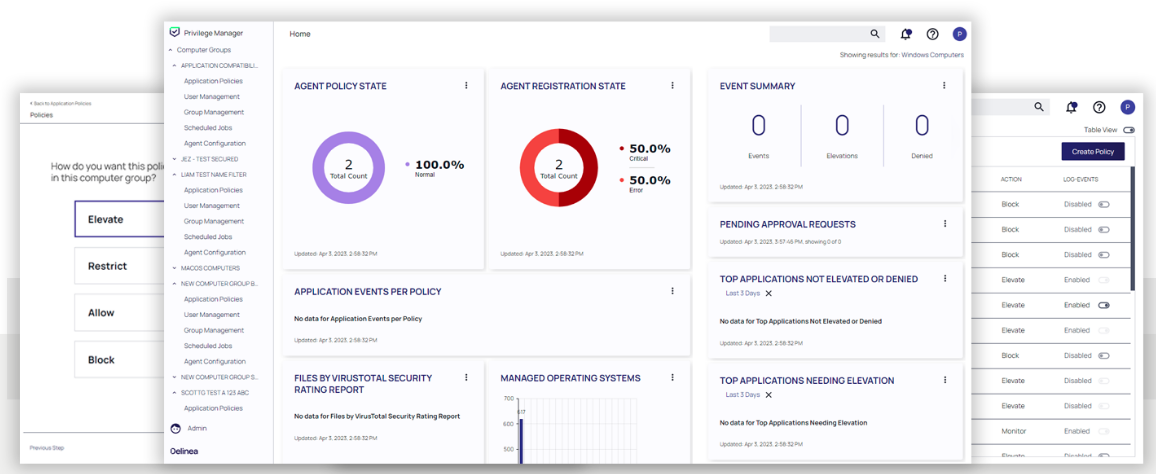Click dark red Critical segment of registration donut
The image size is (1156, 474).
[x=588, y=167]
